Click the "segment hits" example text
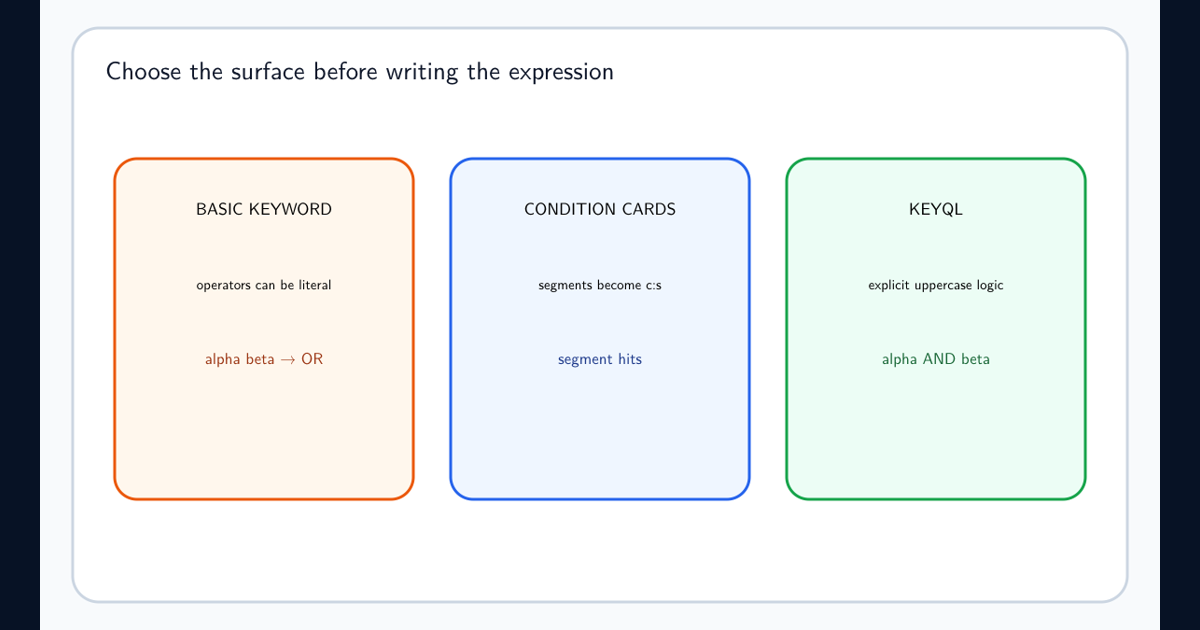The height and width of the screenshot is (630, 1200). point(600,359)
